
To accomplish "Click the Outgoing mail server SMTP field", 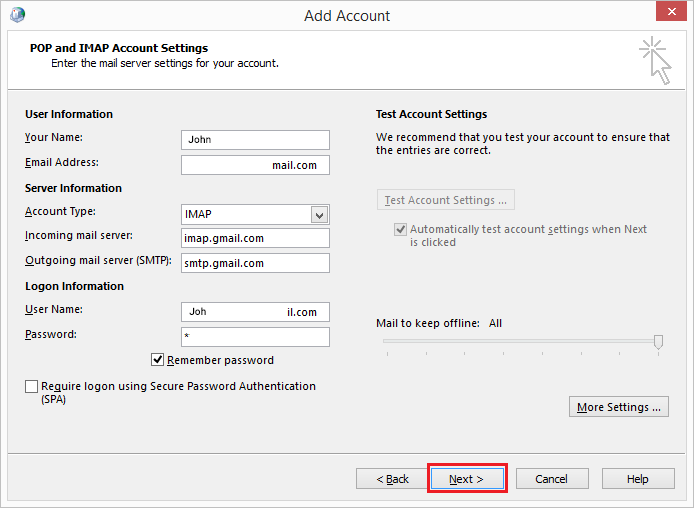I will [255, 263].
